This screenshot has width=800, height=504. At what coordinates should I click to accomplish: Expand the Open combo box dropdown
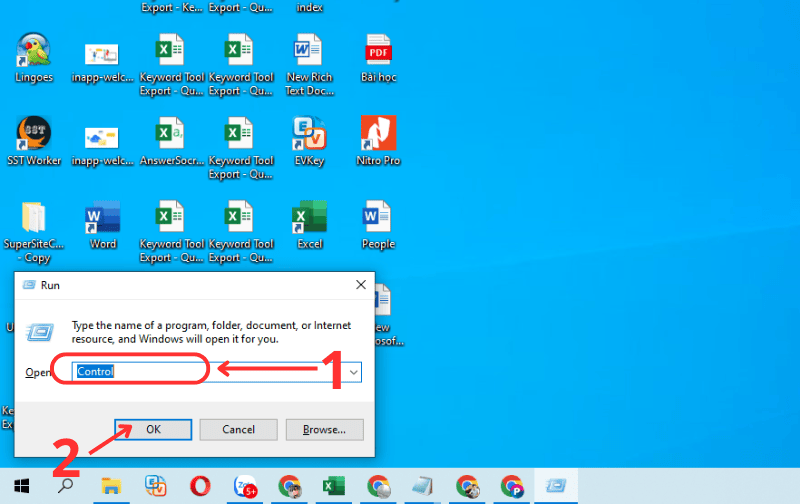click(x=352, y=372)
